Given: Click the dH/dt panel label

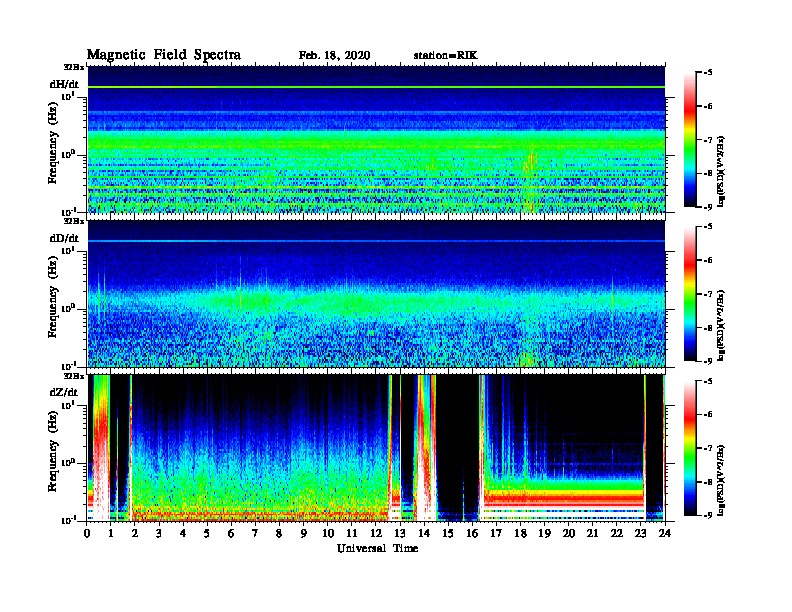Looking at the screenshot, I should pyautogui.click(x=64, y=84).
